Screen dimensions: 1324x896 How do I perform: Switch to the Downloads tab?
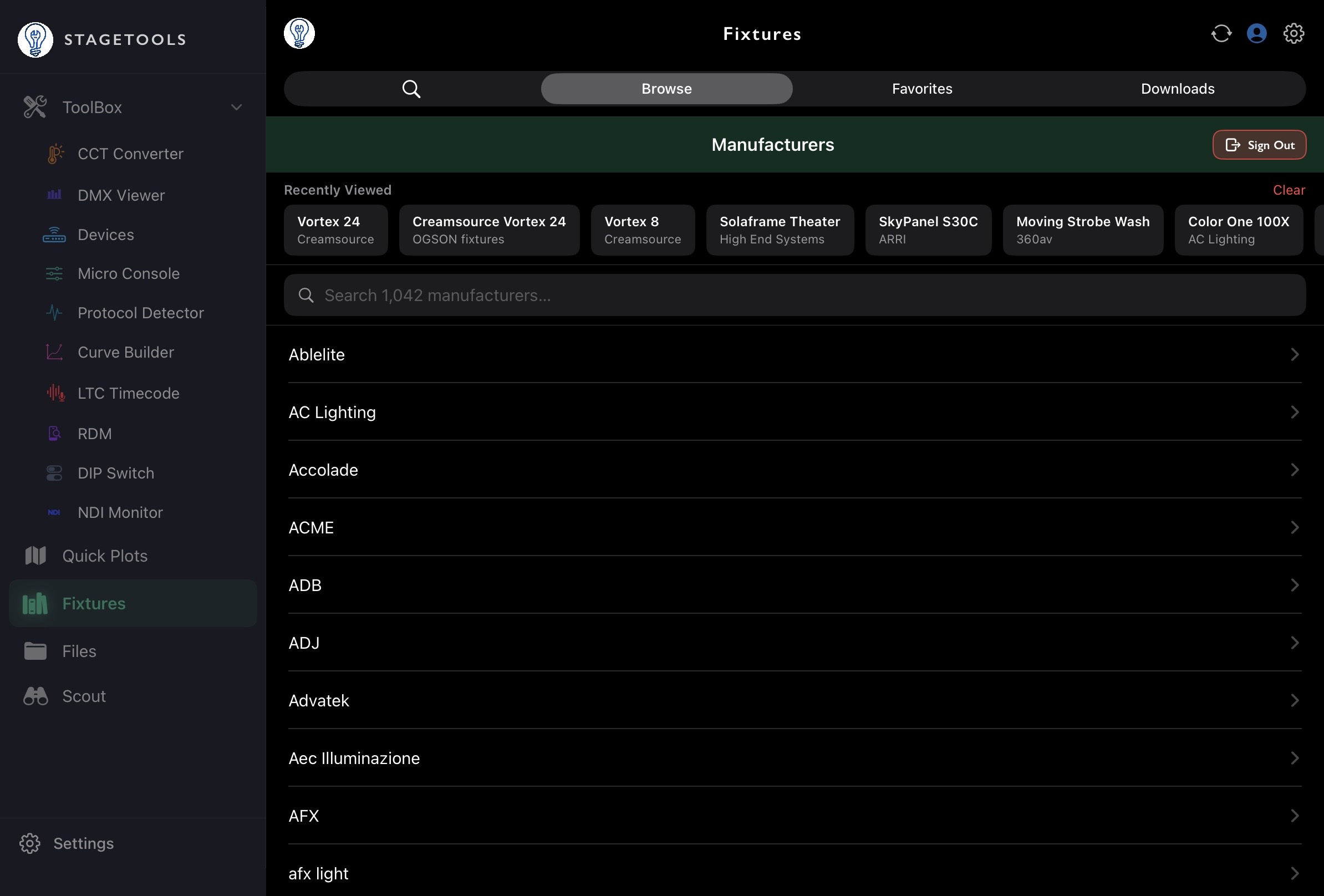[1178, 89]
